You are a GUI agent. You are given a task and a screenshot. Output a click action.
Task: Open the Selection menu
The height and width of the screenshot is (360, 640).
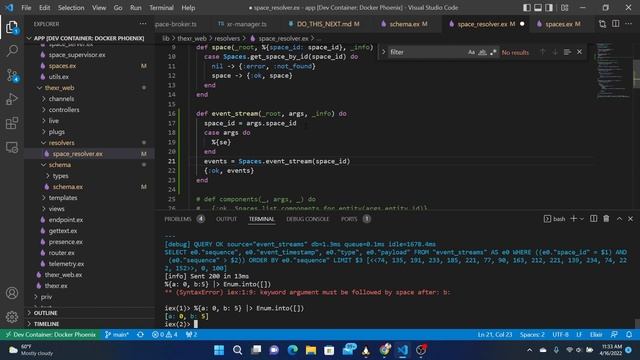click(x=71, y=8)
